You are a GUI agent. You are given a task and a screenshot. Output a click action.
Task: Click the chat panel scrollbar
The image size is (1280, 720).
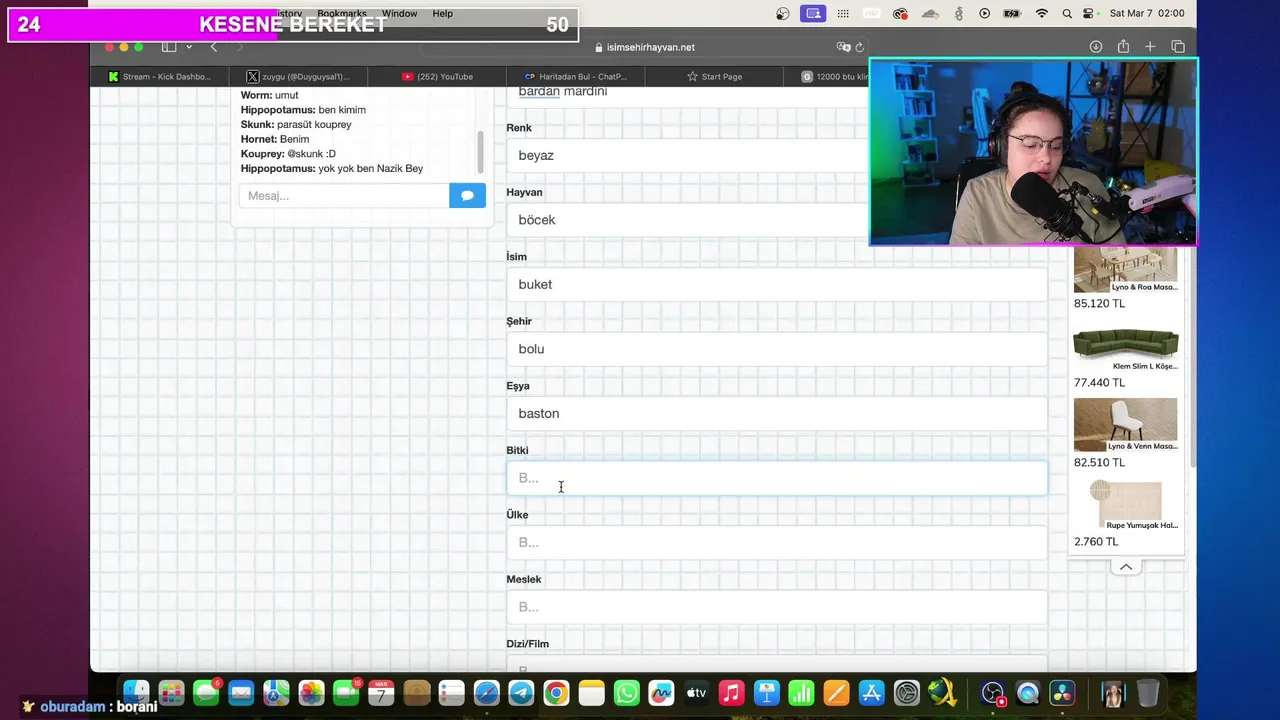(480, 152)
